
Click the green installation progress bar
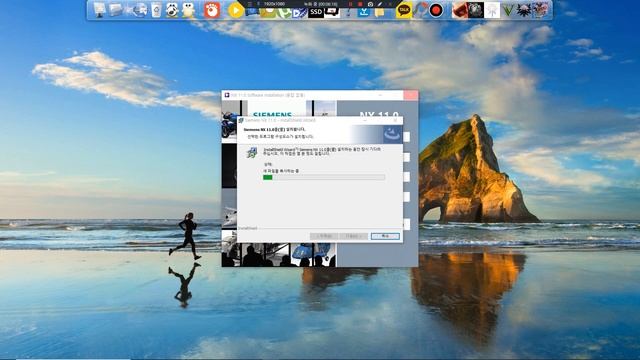coord(324,178)
